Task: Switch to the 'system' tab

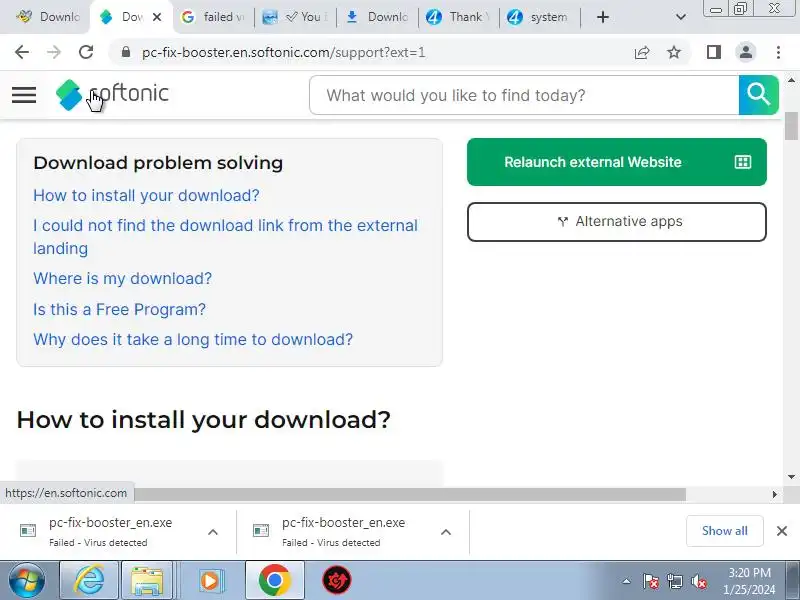Action: [540, 17]
